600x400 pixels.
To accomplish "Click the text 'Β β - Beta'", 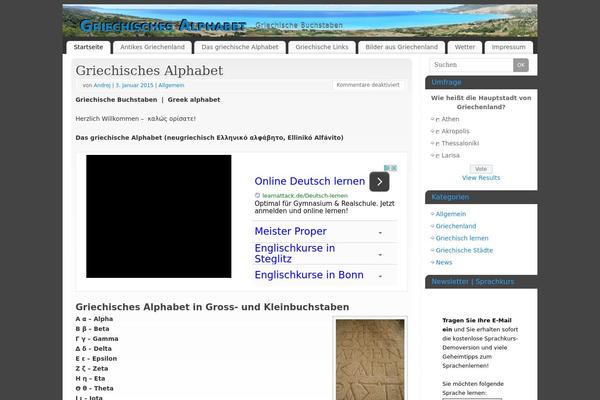I will [92, 329].
